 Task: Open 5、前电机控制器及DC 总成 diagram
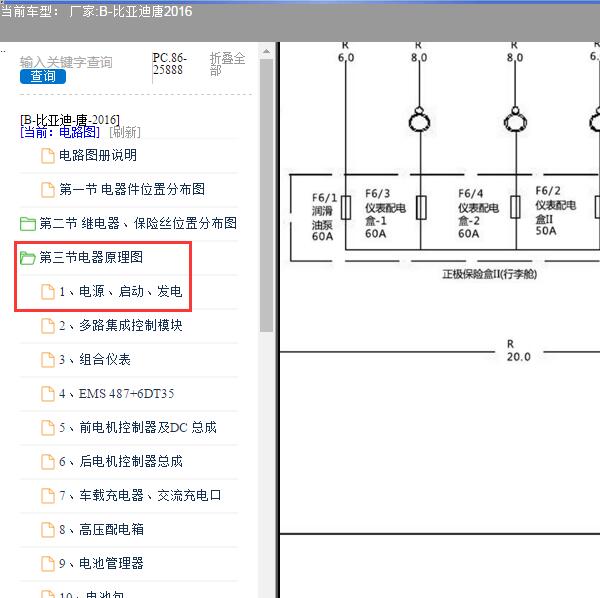click(x=138, y=427)
